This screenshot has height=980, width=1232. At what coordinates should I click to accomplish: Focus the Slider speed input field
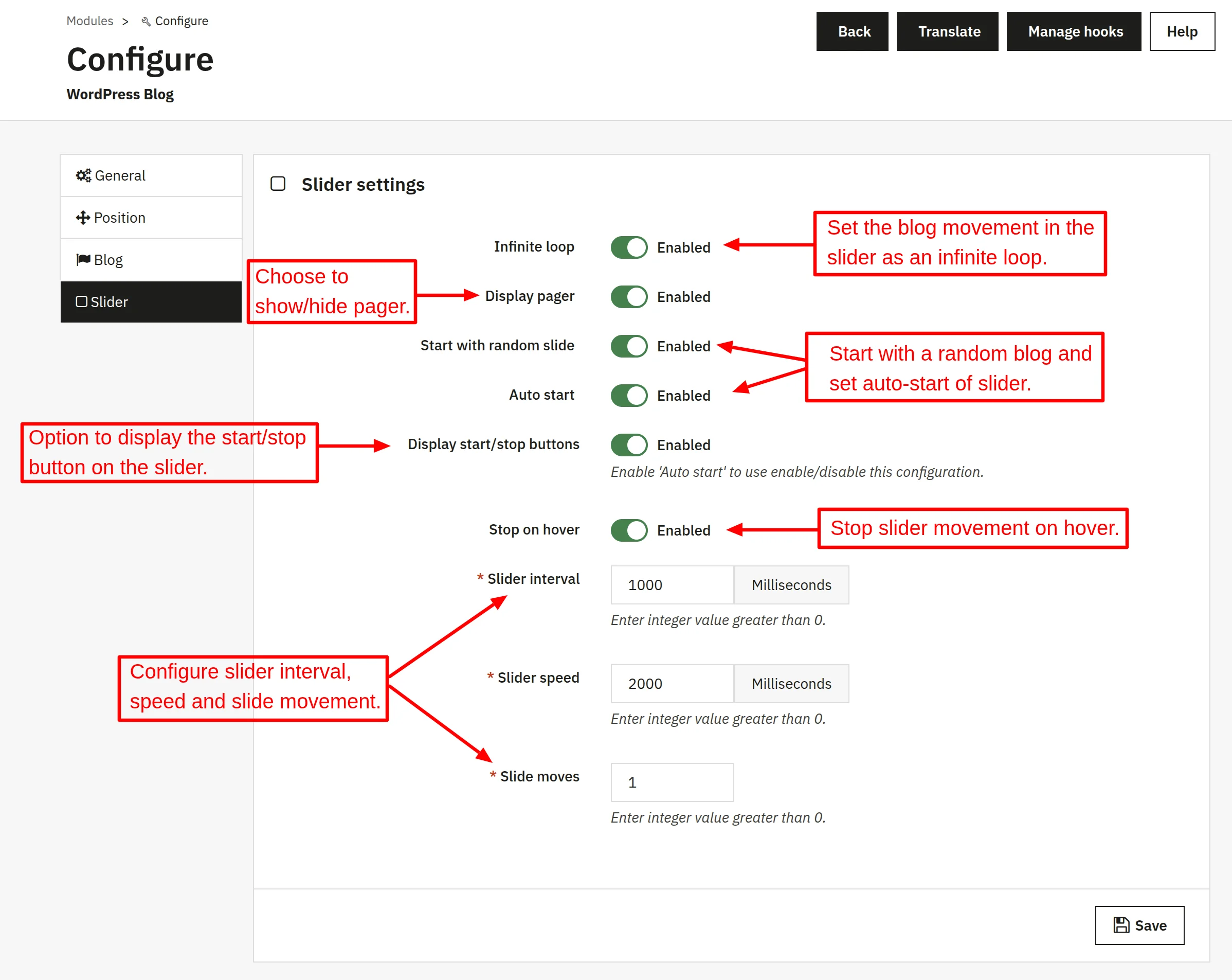coord(672,683)
